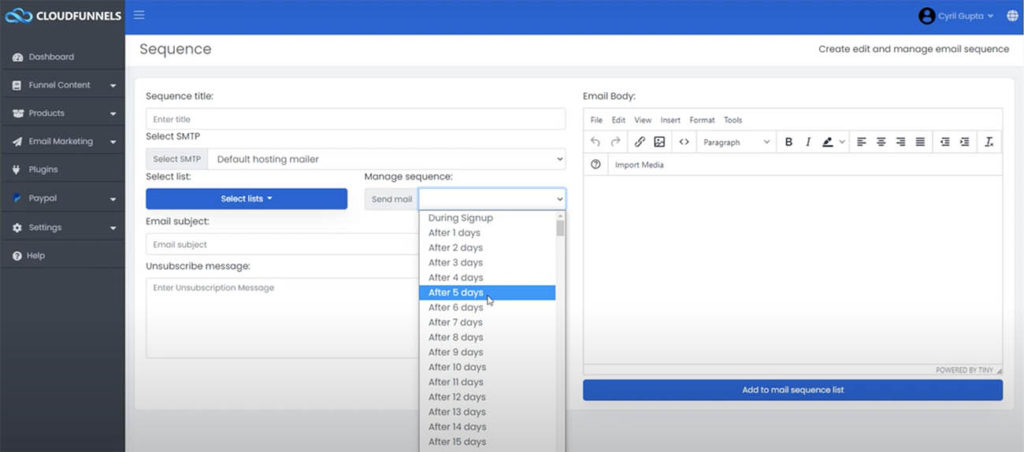1024x452 pixels.
Task: Select After 1 days option
Action: (487, 233)
